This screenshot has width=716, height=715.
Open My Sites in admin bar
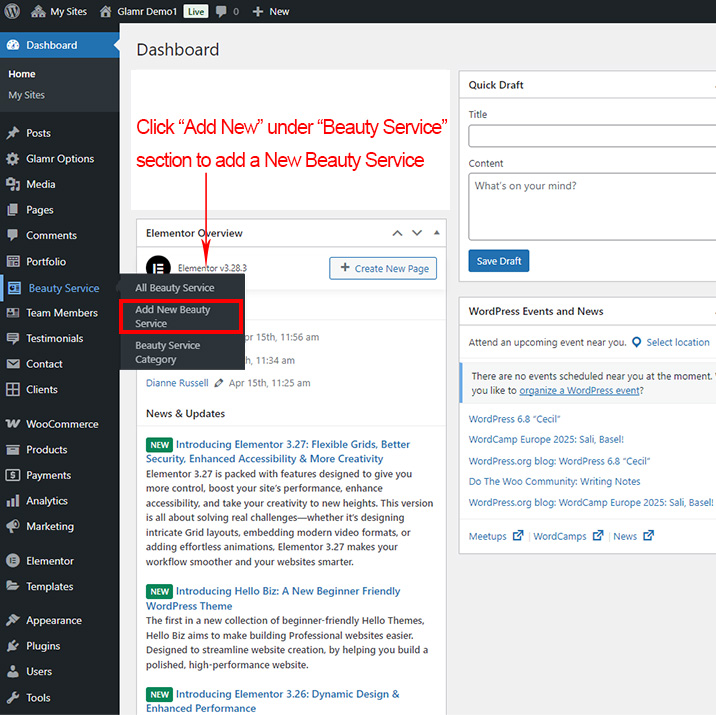click(59, 11)
